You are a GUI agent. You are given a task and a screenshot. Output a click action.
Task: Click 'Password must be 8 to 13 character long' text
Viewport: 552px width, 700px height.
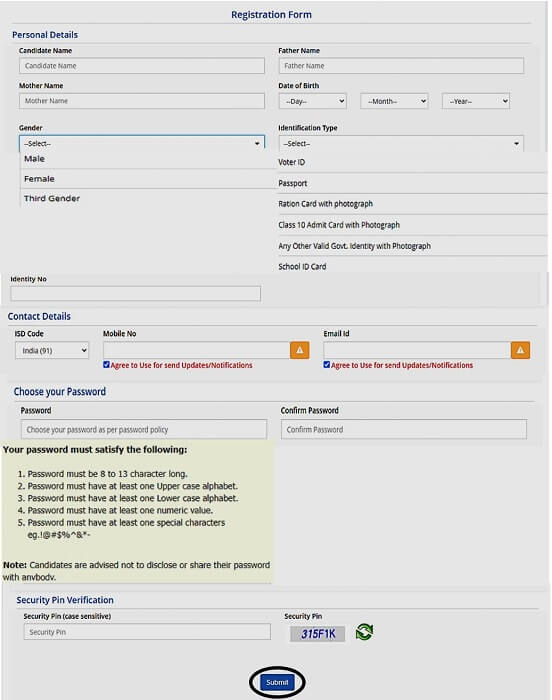point(108,474)
